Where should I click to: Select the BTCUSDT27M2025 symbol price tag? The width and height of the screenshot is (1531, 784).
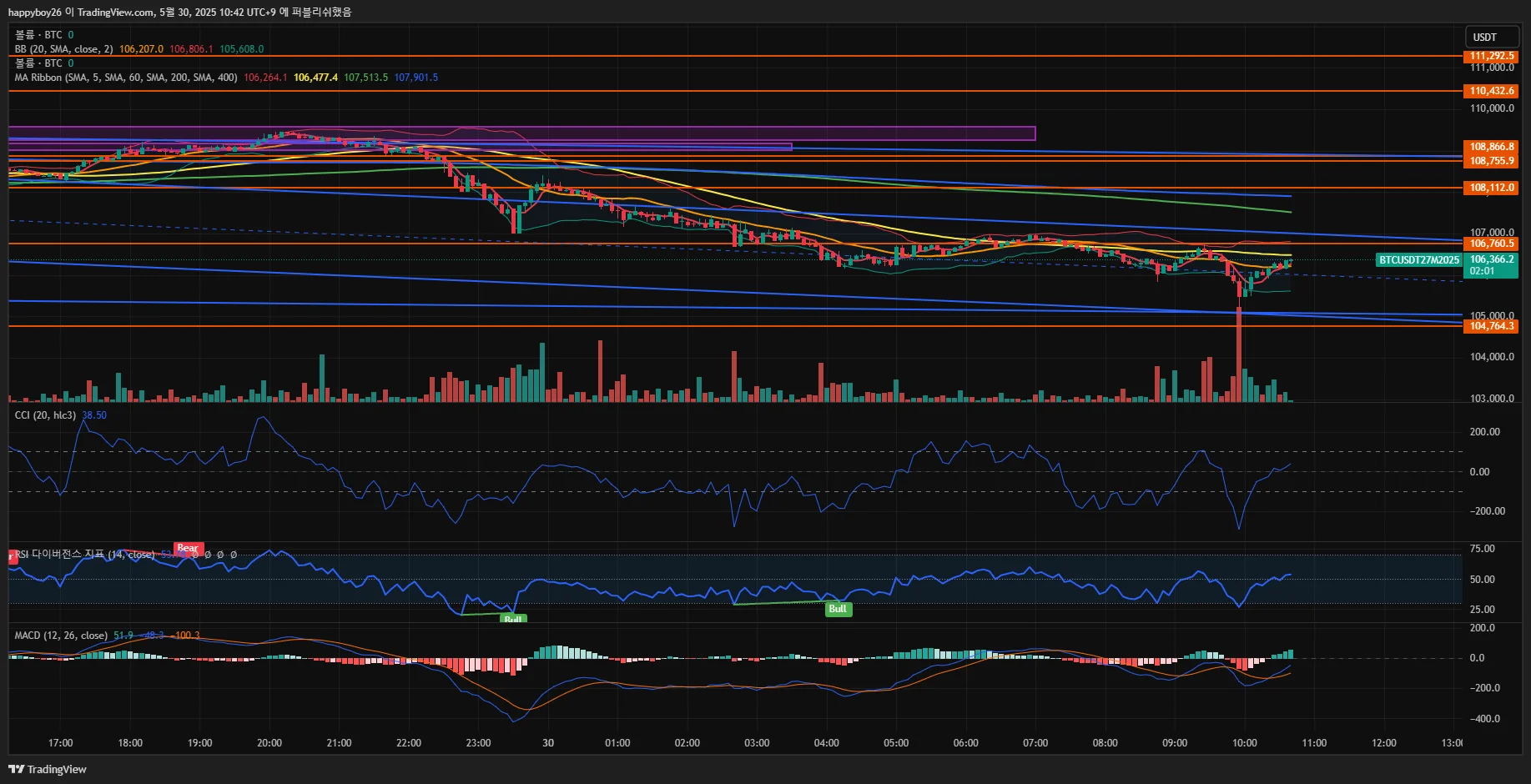1418,260
